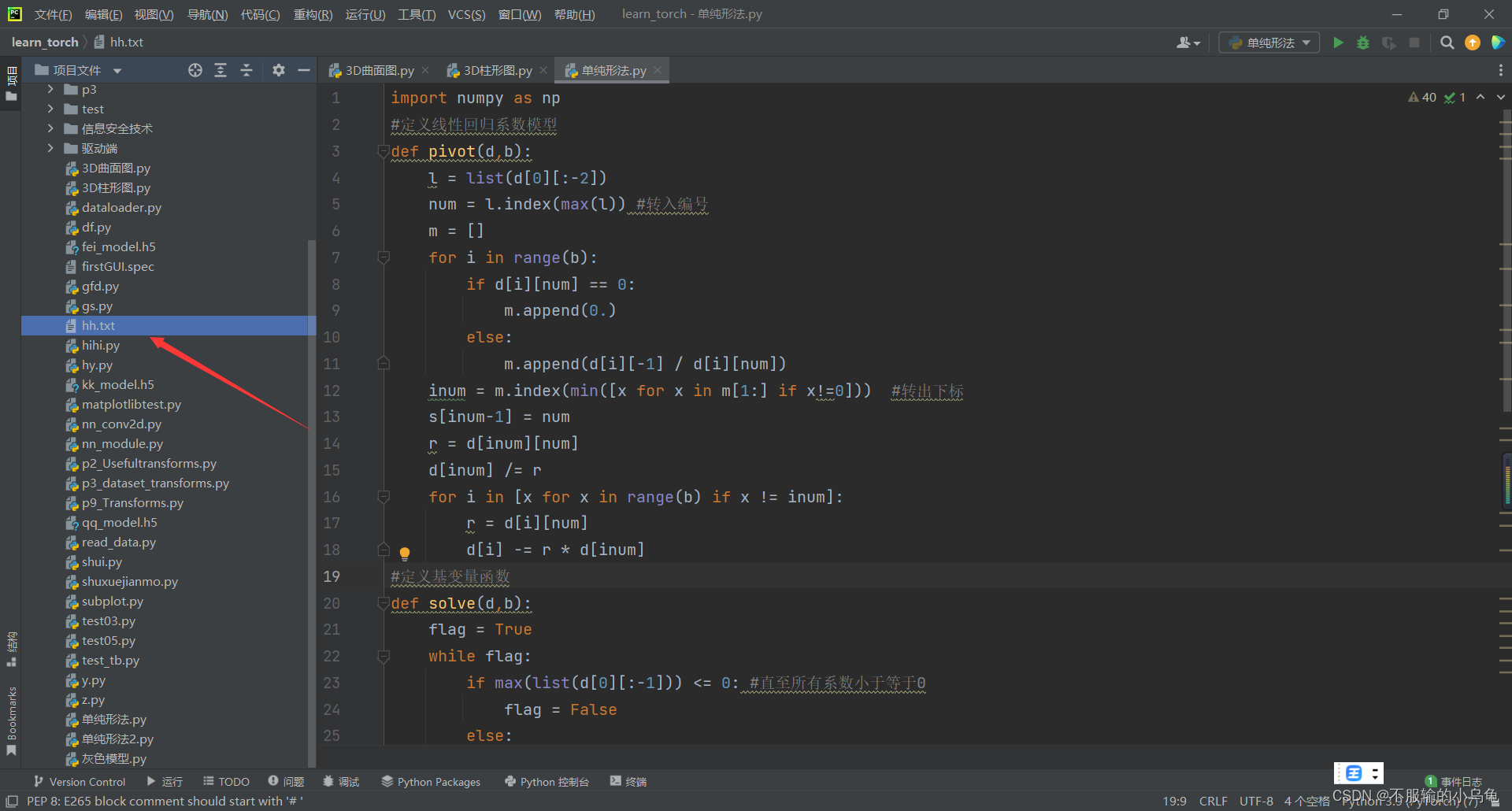Open the VCS(S) menu
Screen dimensions: 1512x811
(x=466, y=14)
